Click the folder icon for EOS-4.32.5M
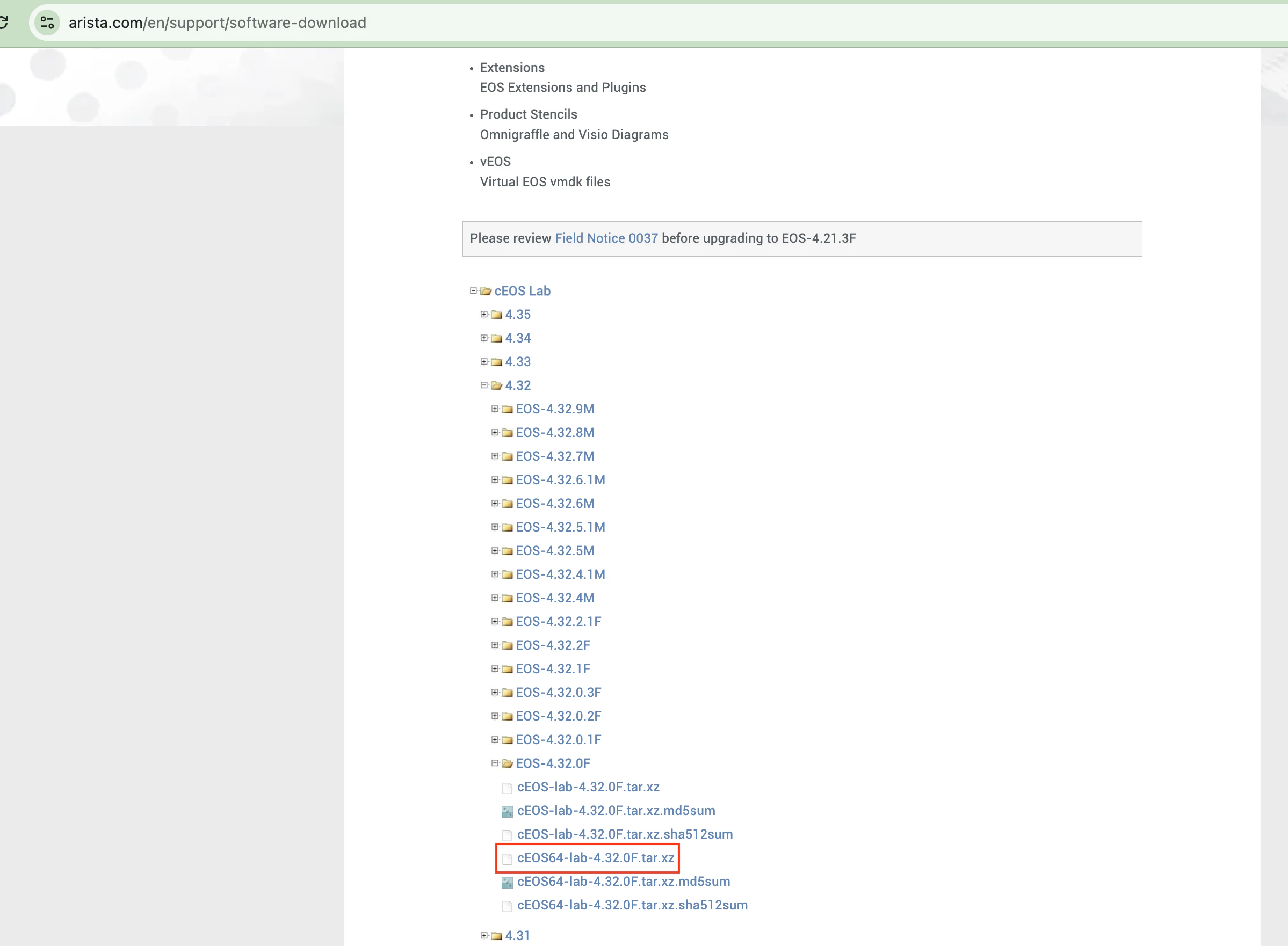 (507, 551)
